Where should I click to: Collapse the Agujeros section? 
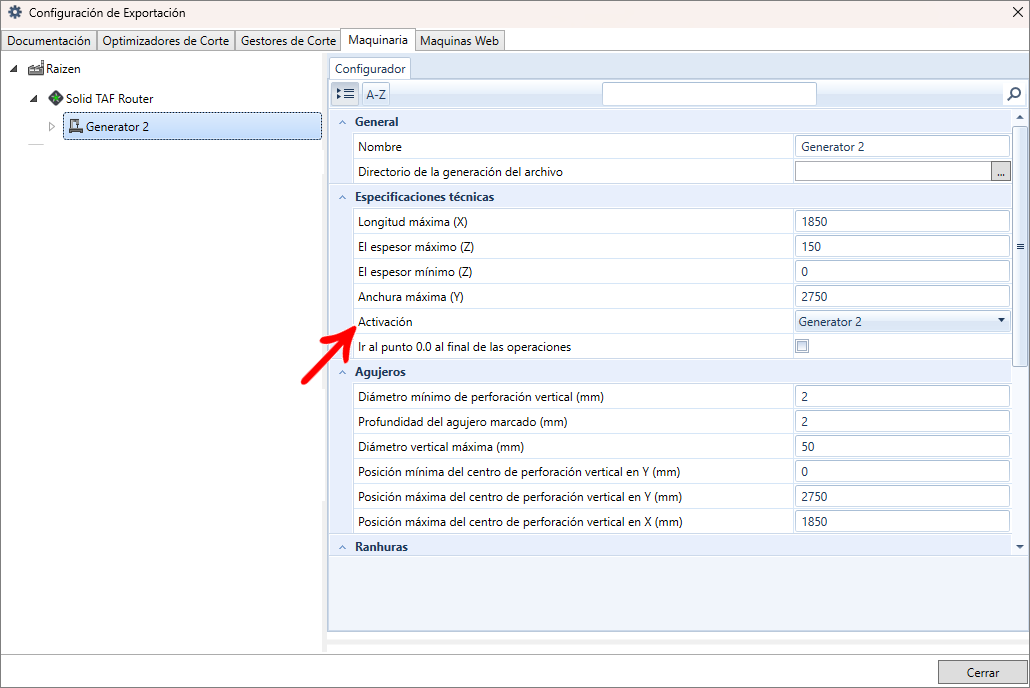coord(343,372)
